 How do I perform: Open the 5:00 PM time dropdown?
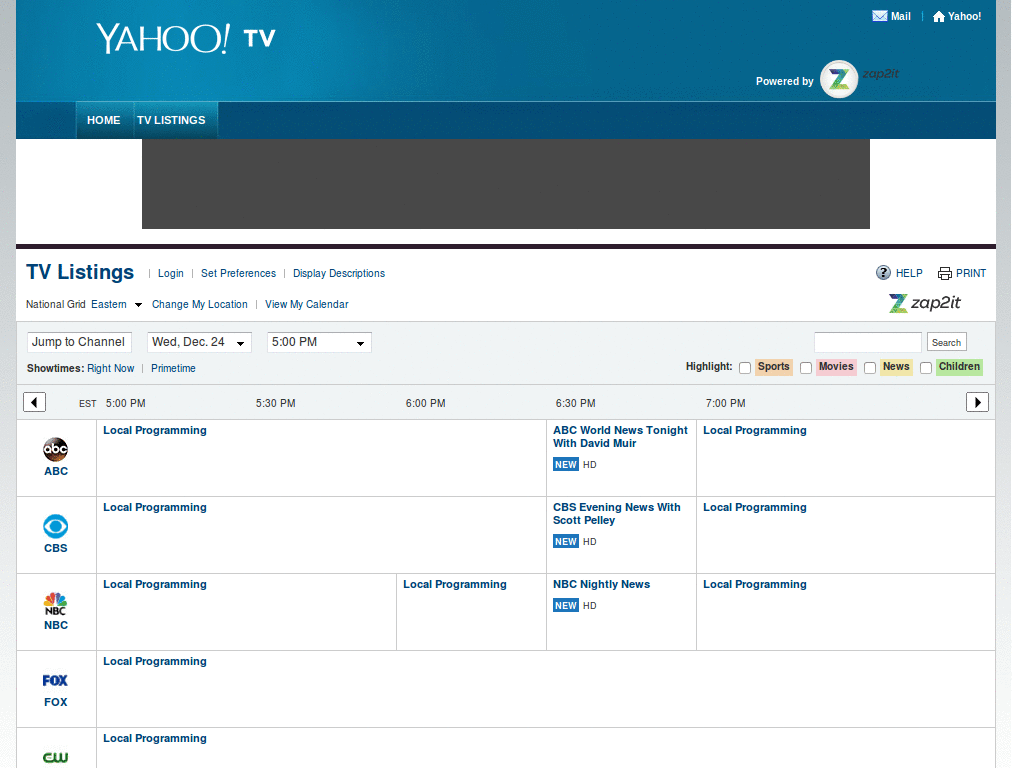click(x=318, y=342)
